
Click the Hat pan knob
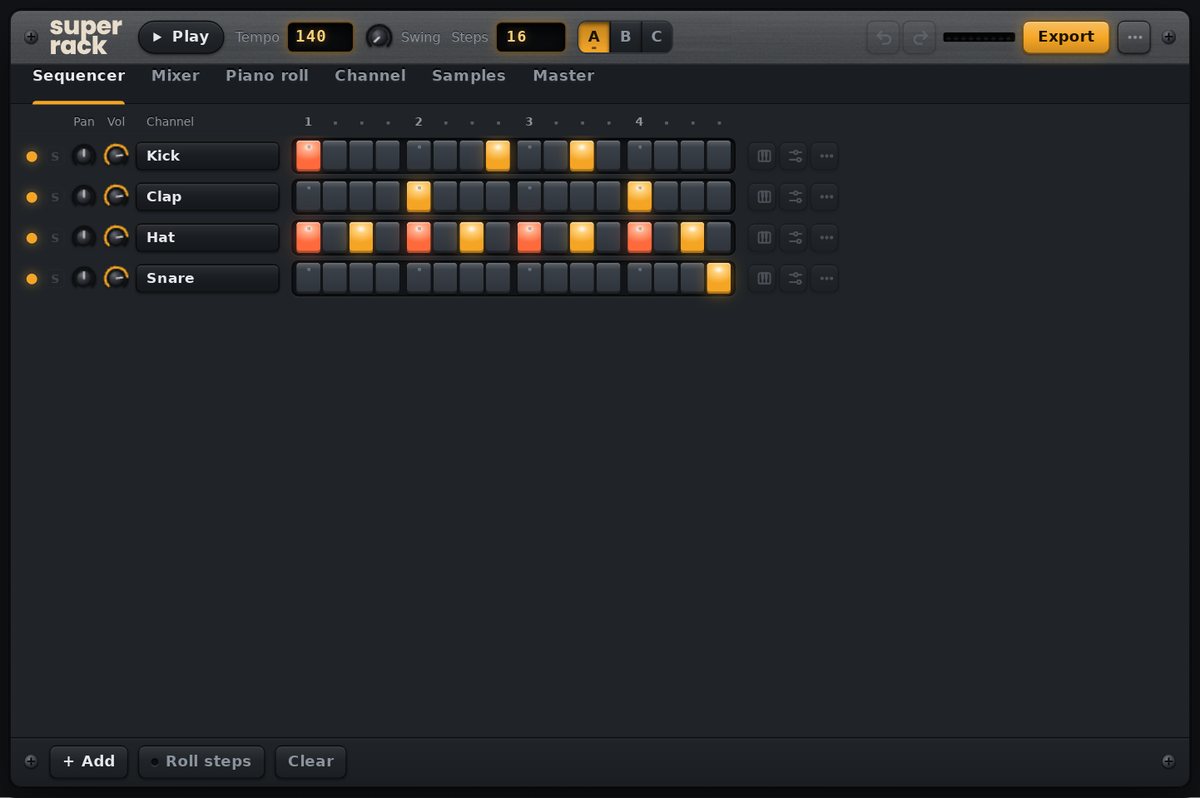(84, 238)
